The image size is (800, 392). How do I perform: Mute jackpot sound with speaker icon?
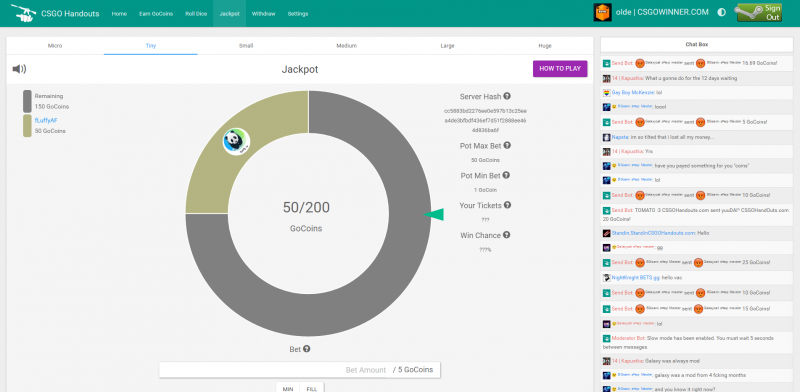(19, 69)
